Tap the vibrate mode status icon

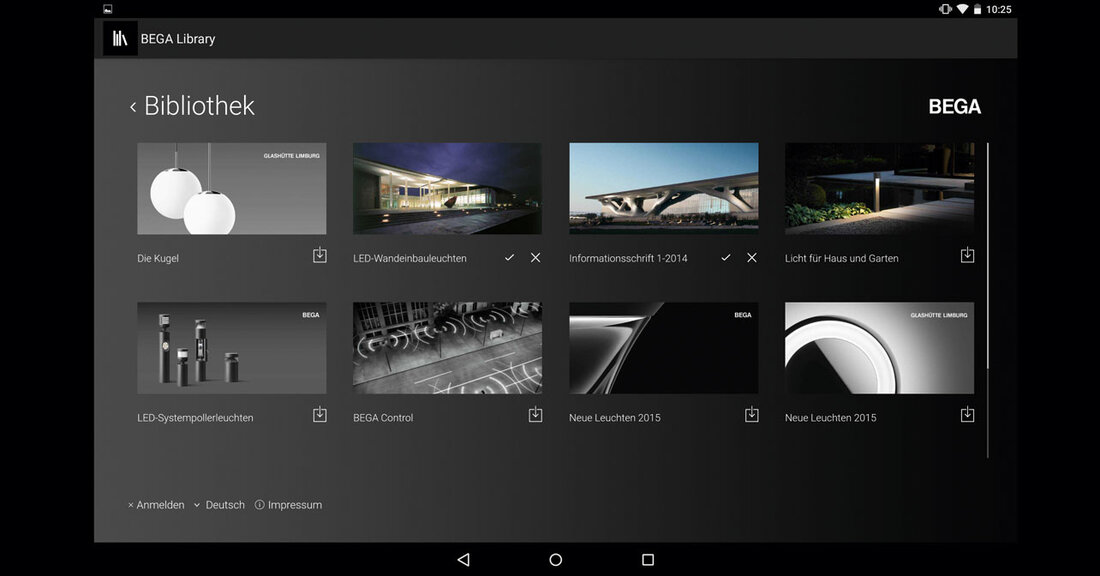944,9
